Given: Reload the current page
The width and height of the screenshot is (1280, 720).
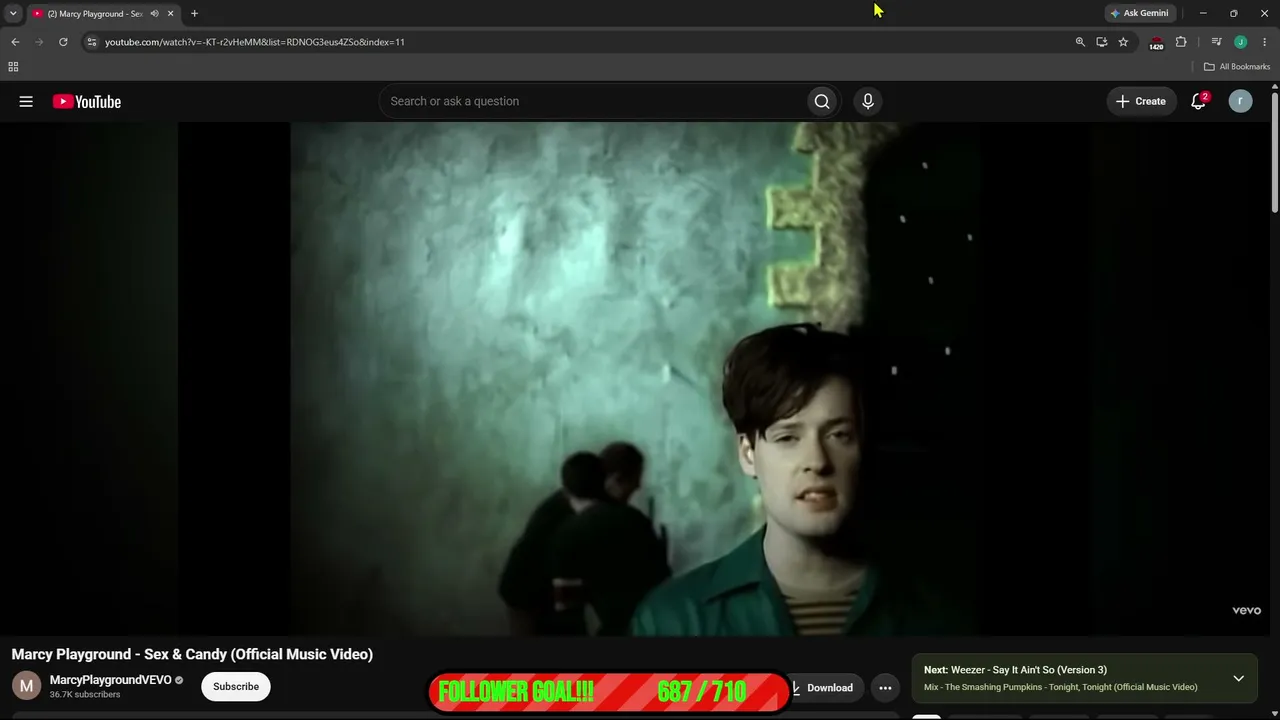Looking at the screenshot, I should click(x=63, y=42).
